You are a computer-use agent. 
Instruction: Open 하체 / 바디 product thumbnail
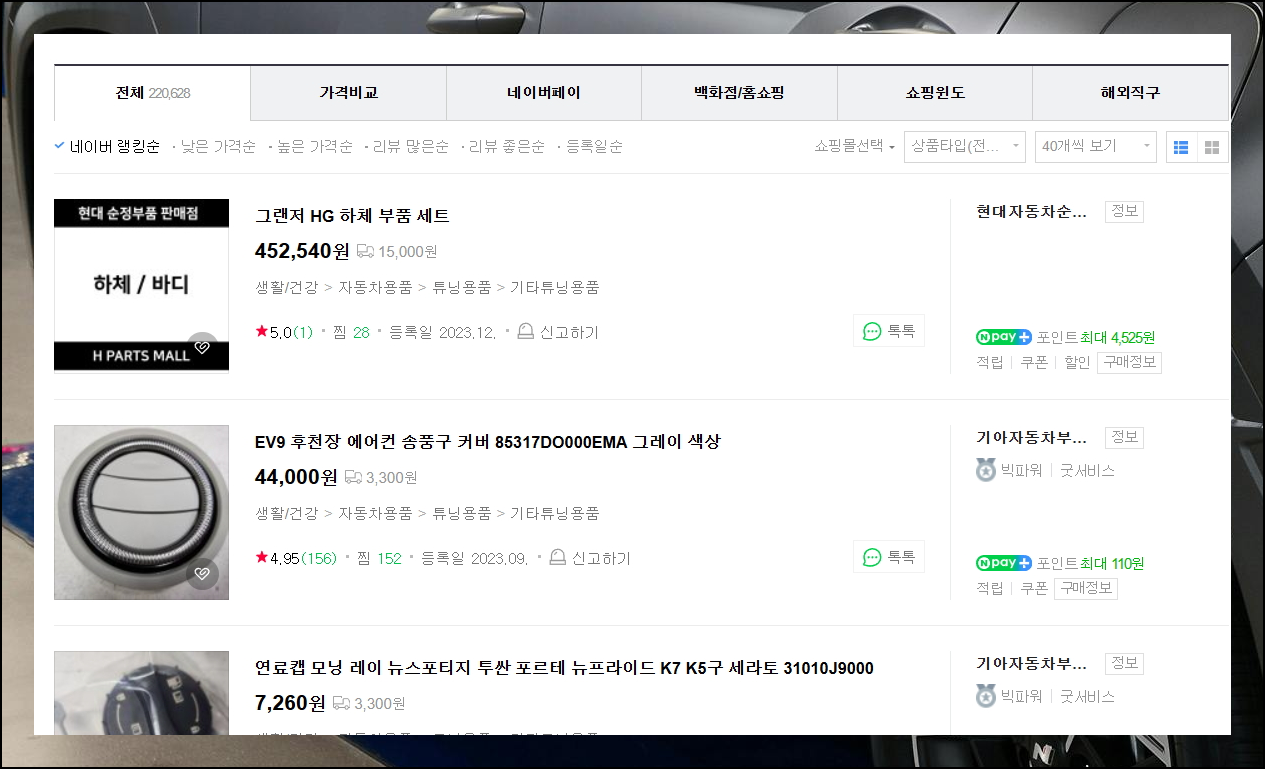141,286
